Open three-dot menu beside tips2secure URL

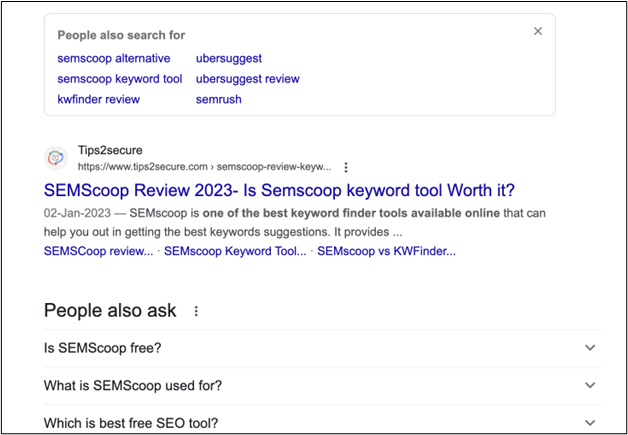346,167
